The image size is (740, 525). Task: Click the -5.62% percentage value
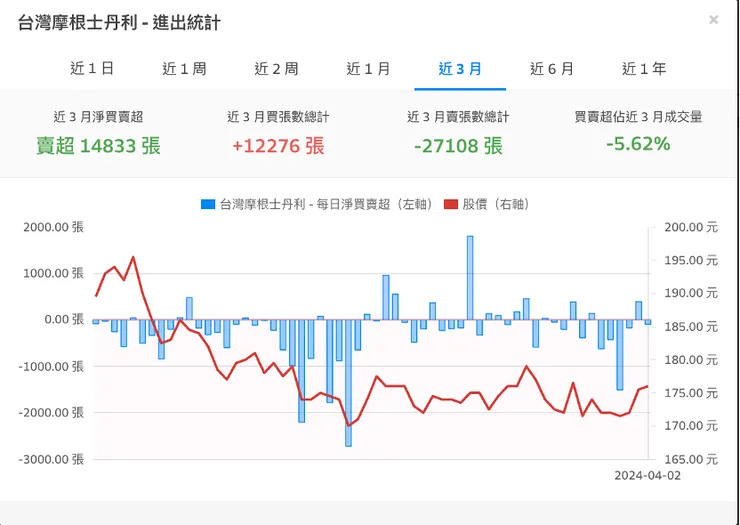pos(638,144)
